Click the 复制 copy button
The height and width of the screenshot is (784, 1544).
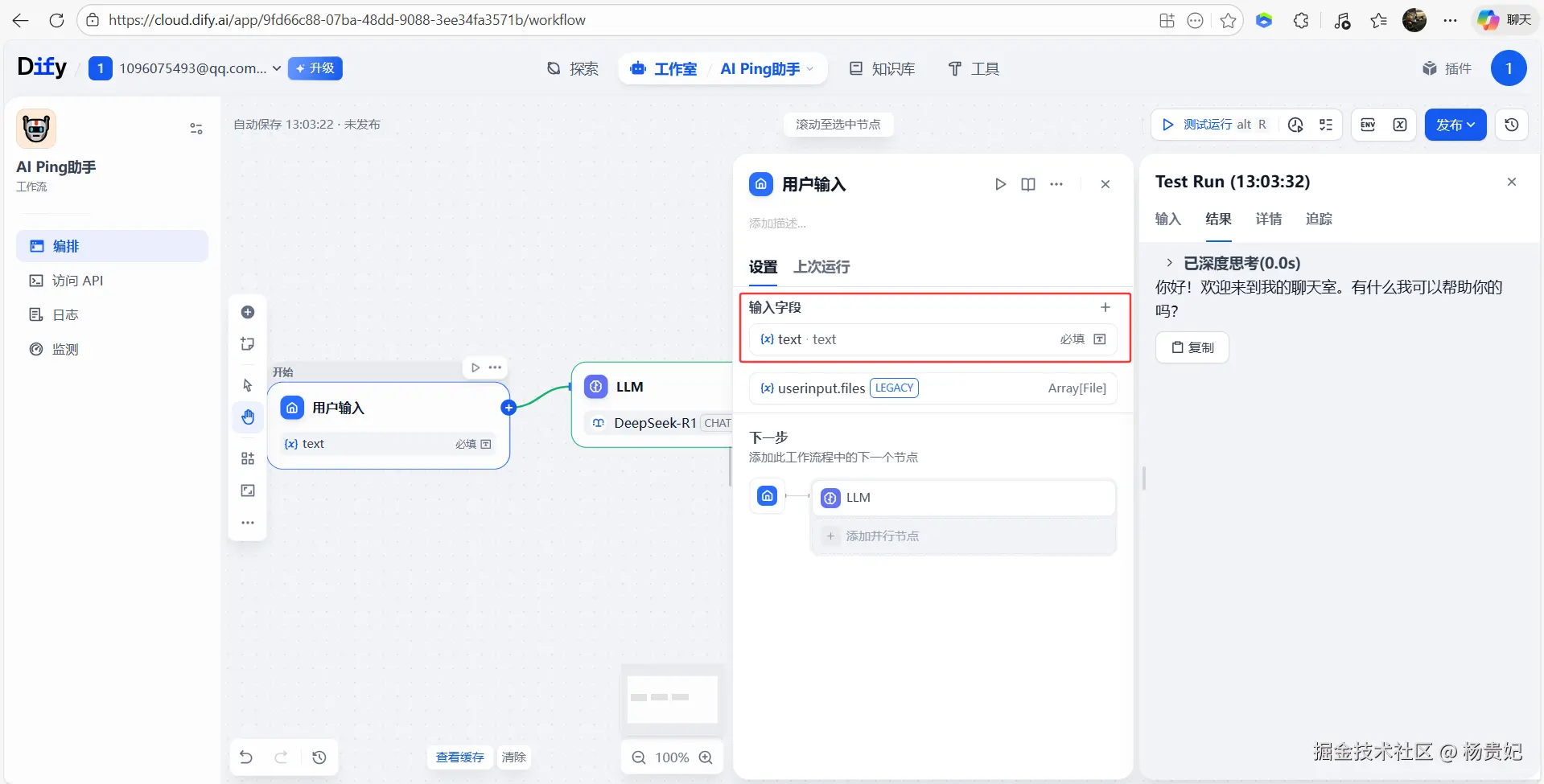click(x=1192, y=347)
